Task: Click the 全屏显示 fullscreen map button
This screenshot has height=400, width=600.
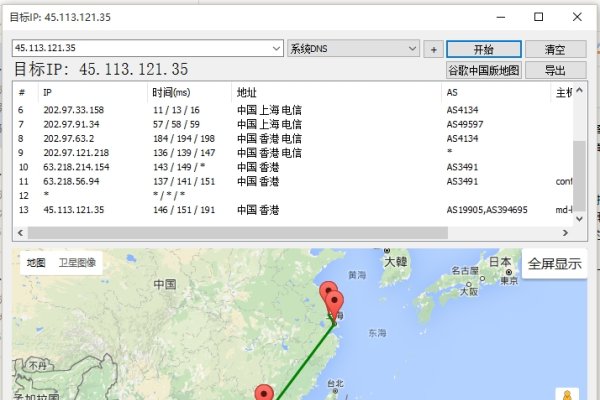Action: pyautogui.click(x=554, y=264)
